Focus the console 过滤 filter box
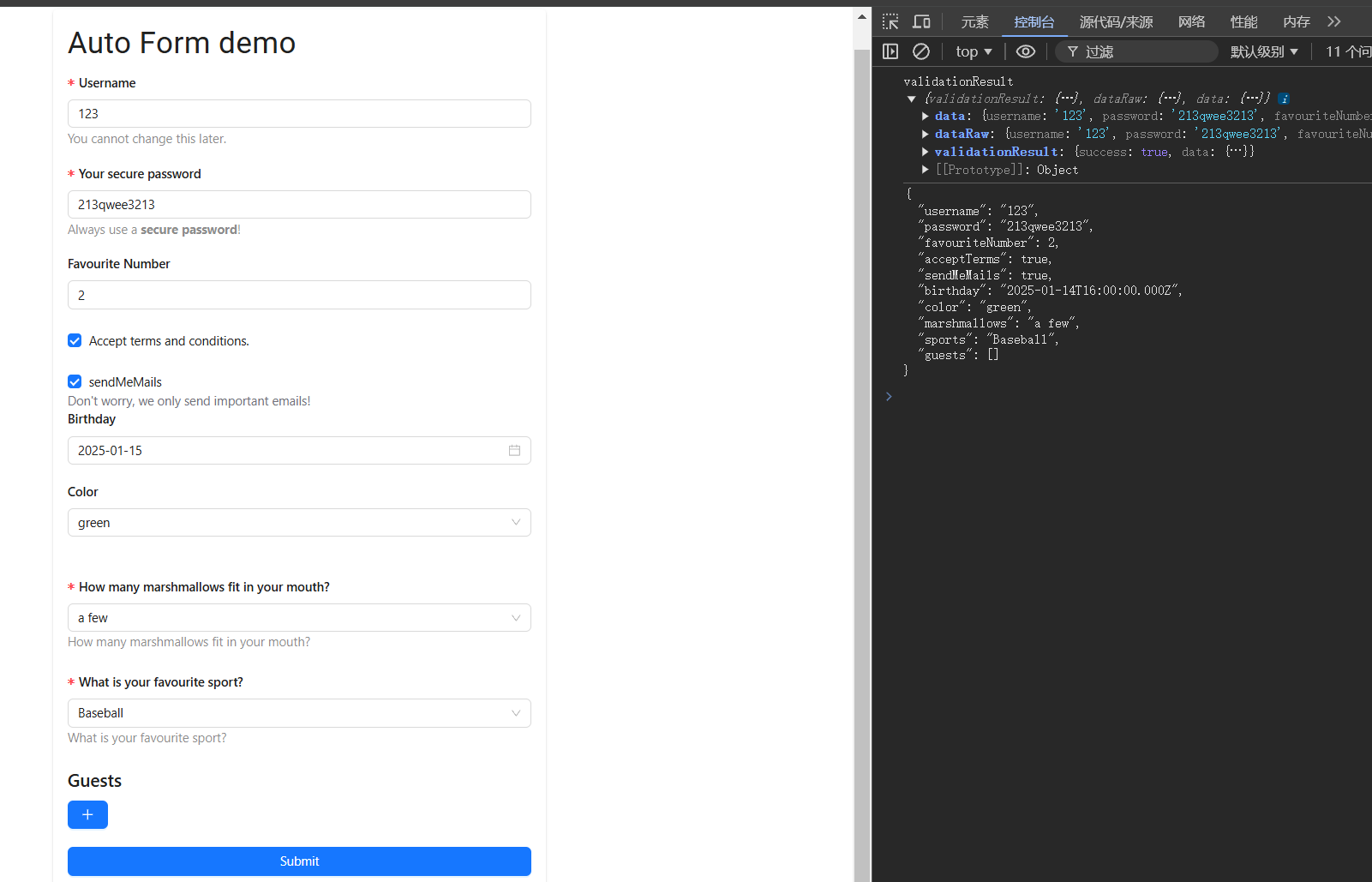The height and width of the screenshot is (882, 1372). [x=1136, y=51]
